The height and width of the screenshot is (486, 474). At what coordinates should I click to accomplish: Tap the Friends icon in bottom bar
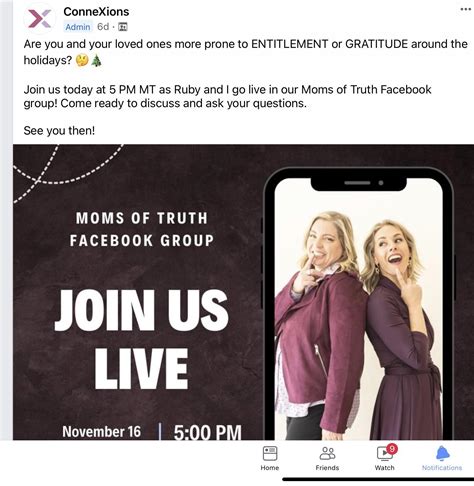(327, 453)
